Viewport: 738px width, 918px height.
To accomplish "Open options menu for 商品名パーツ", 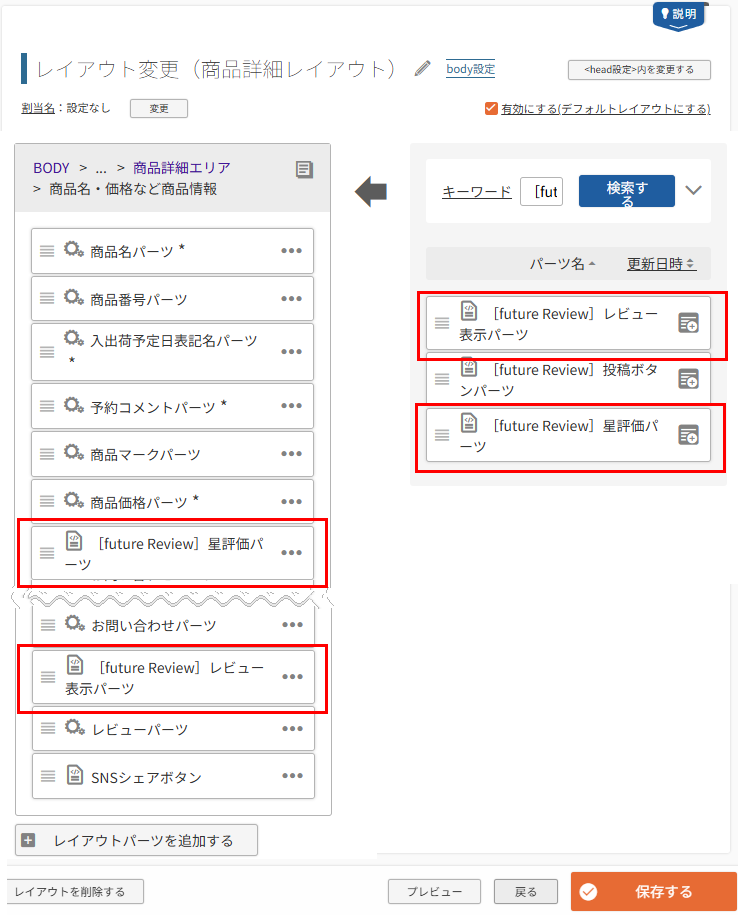I will [291, 251].
